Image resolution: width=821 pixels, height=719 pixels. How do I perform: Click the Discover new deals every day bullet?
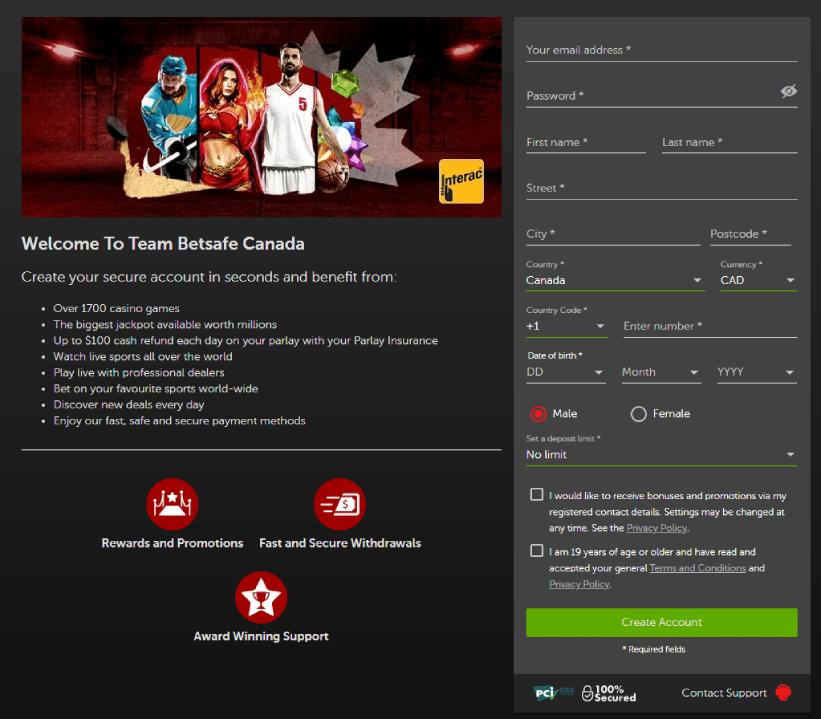point(129,405)
